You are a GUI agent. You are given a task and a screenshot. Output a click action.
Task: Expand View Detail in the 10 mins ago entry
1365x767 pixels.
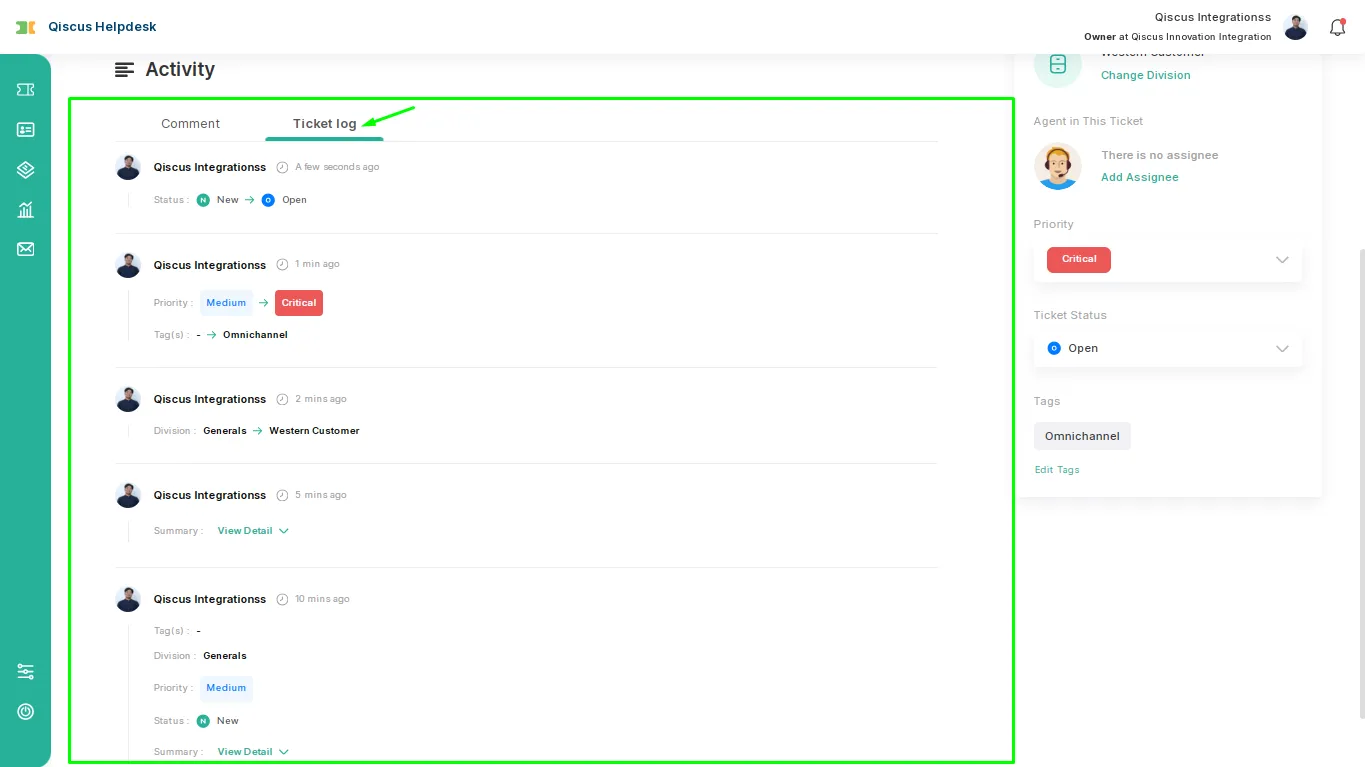click(x=253, y=752)
